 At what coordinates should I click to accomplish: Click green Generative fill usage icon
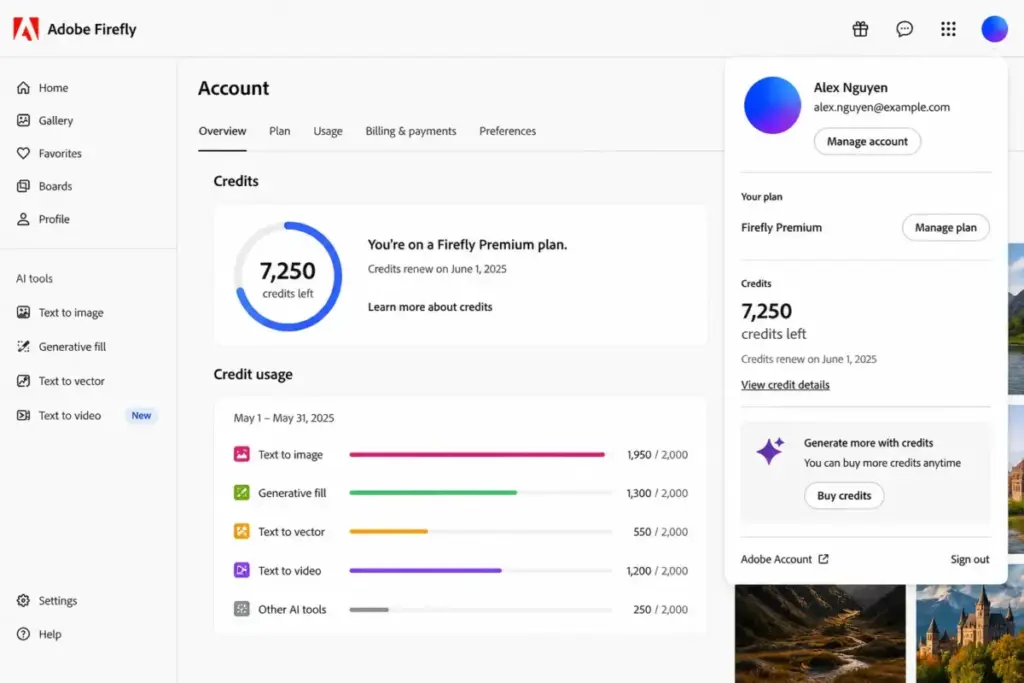tap(242, 492)
